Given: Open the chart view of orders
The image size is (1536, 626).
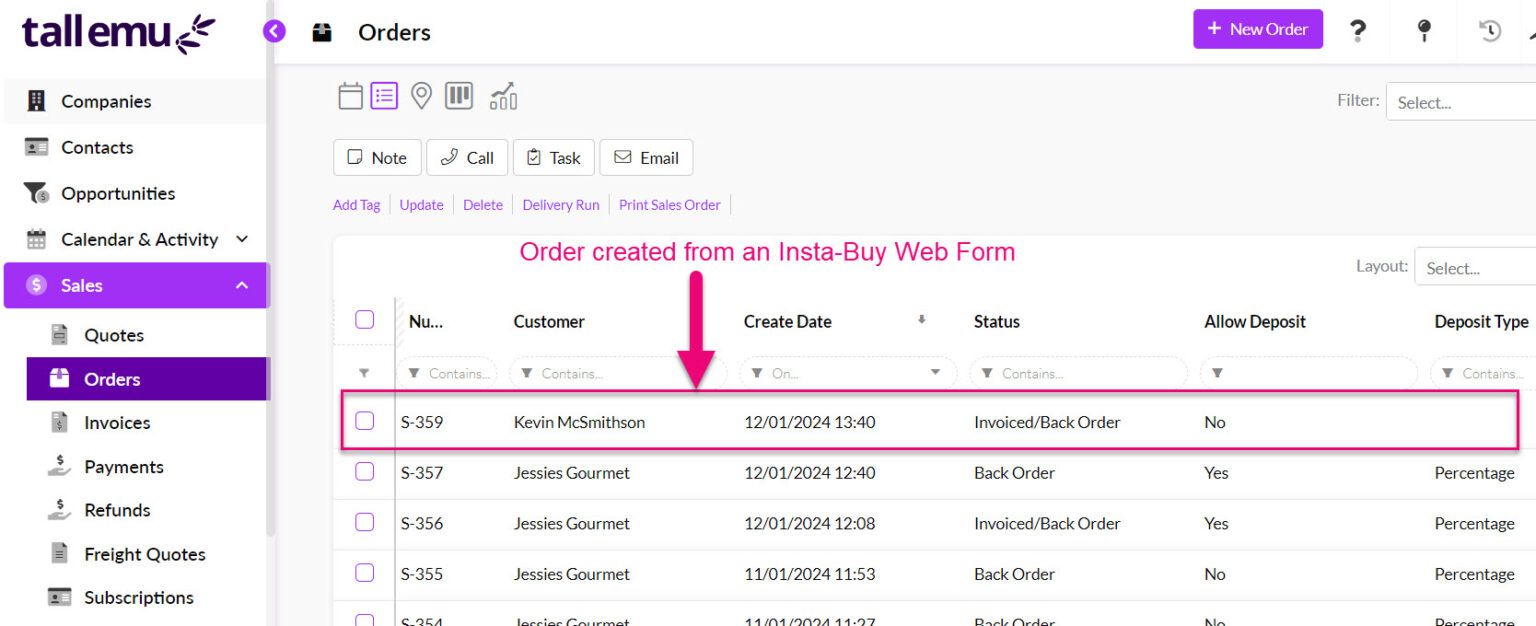Looking at the screenshot, I should [501, 95].
